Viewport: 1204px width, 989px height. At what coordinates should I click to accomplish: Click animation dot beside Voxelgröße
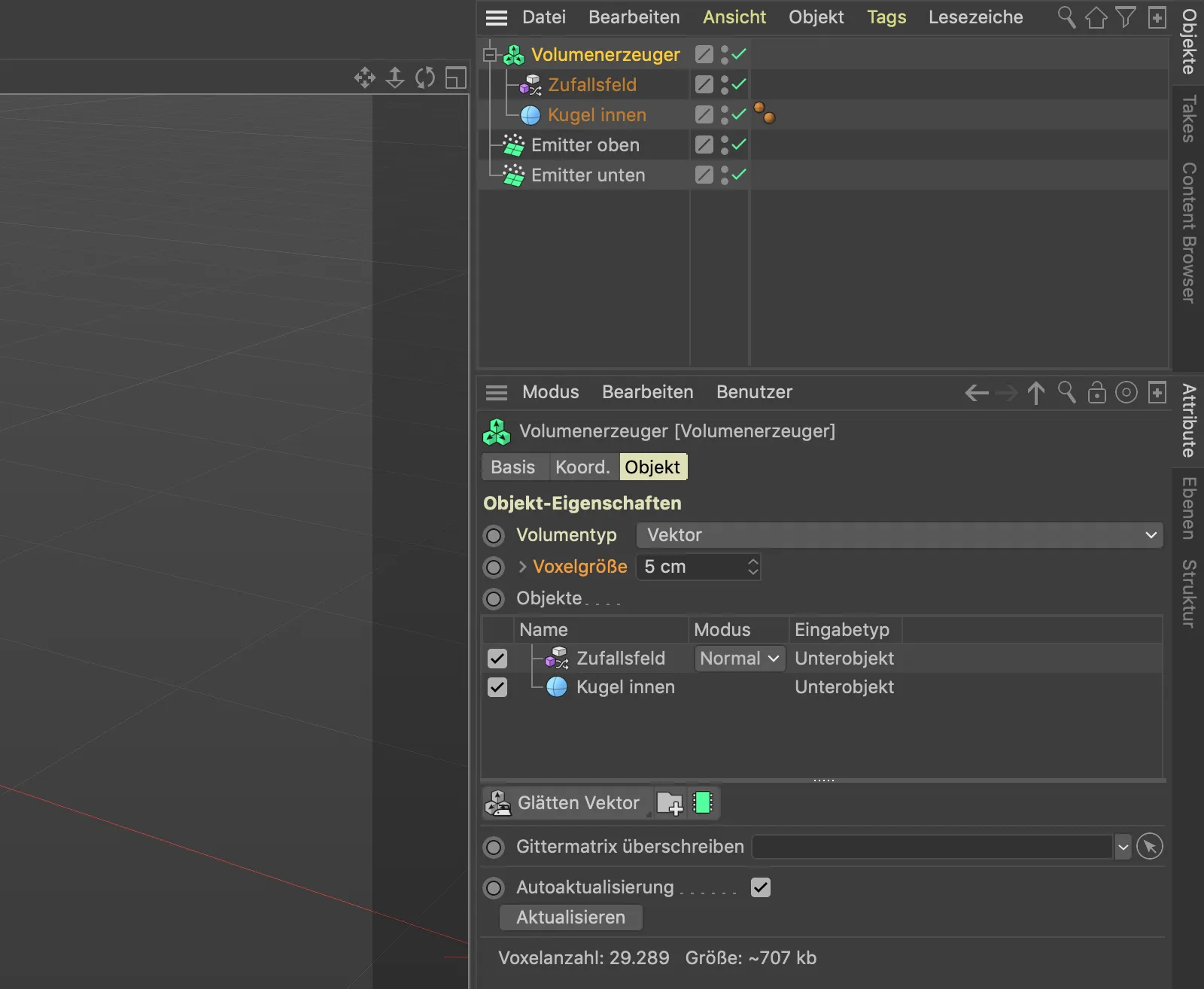(x=494, y=567)
